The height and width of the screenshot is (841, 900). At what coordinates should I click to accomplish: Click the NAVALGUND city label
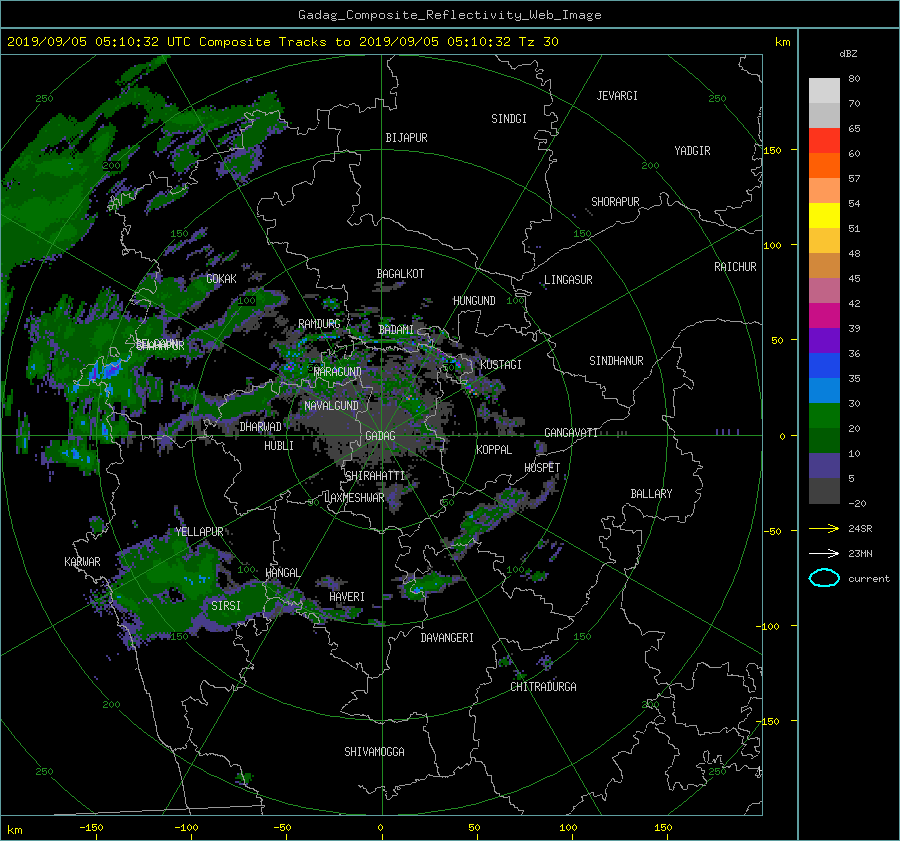pos(331,406)
